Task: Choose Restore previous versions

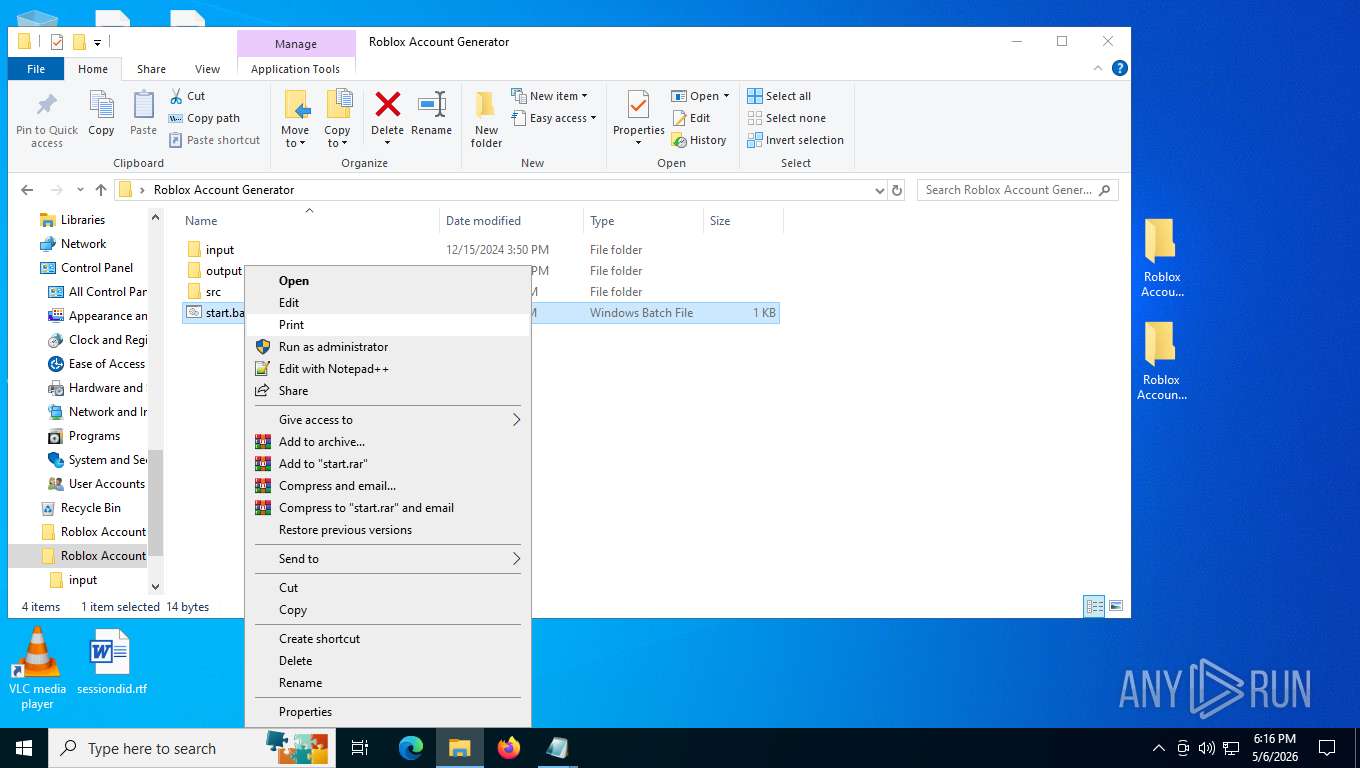Action: tap(388, 530)
